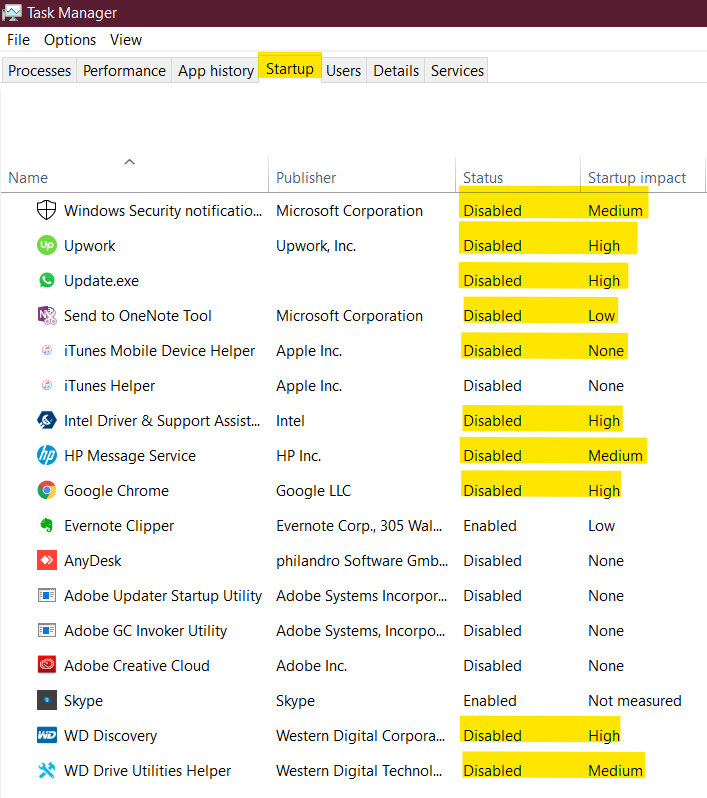Select the 'Upwork' row name
Viewport: 707px width, 798px height.
pos(90,246)
